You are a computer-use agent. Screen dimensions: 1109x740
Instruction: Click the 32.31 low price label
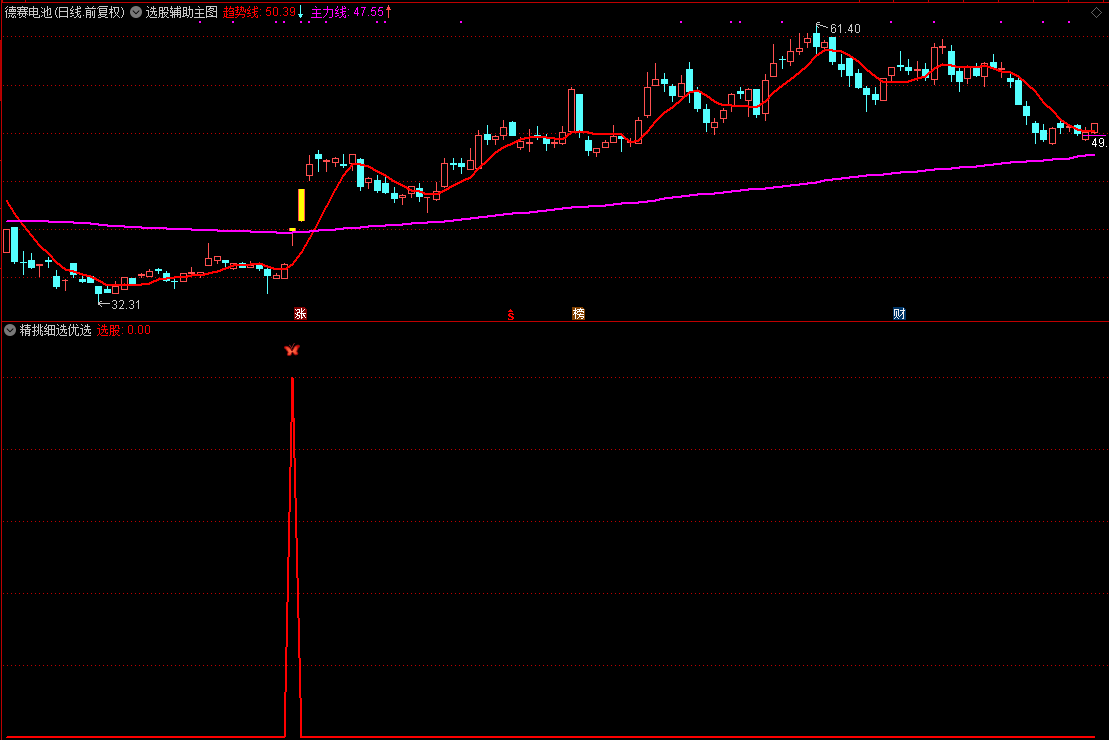(x=125, y=304)
